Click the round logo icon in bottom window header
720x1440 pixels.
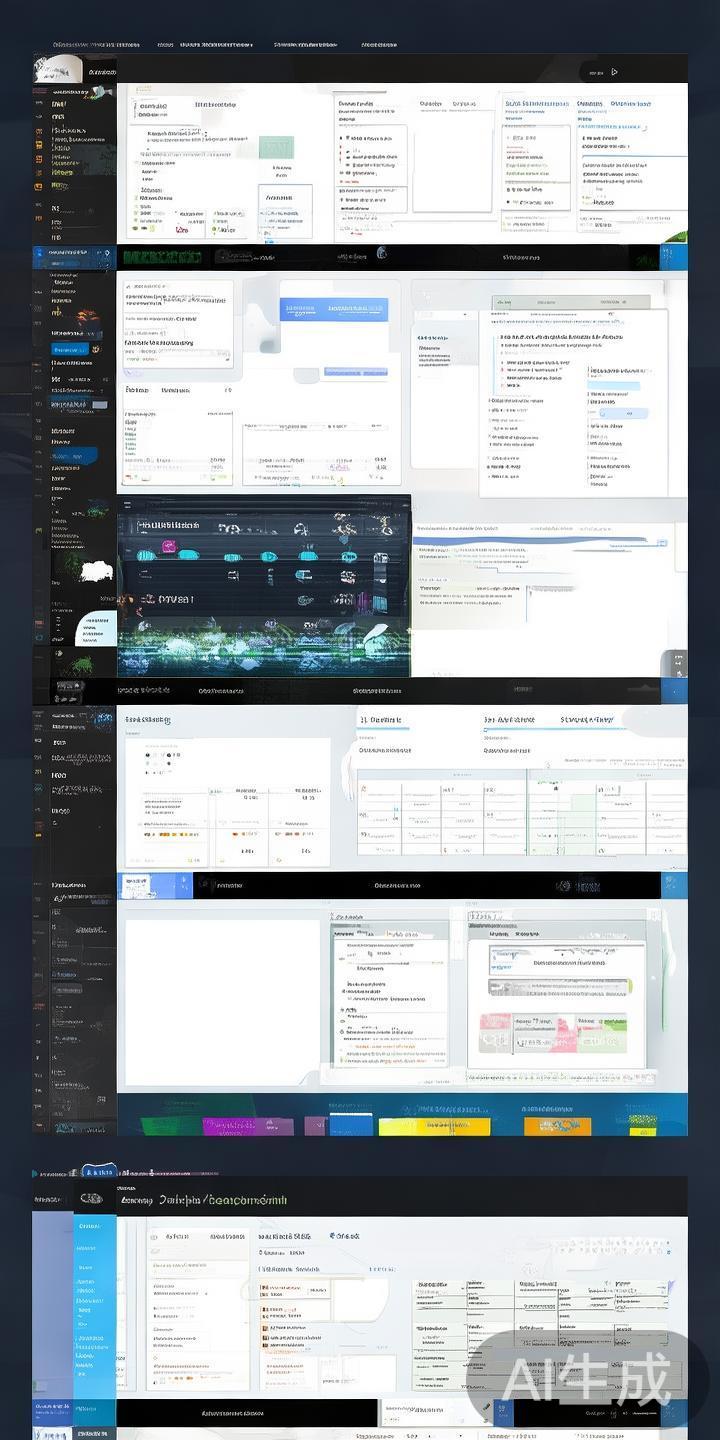pos(91,1198)
